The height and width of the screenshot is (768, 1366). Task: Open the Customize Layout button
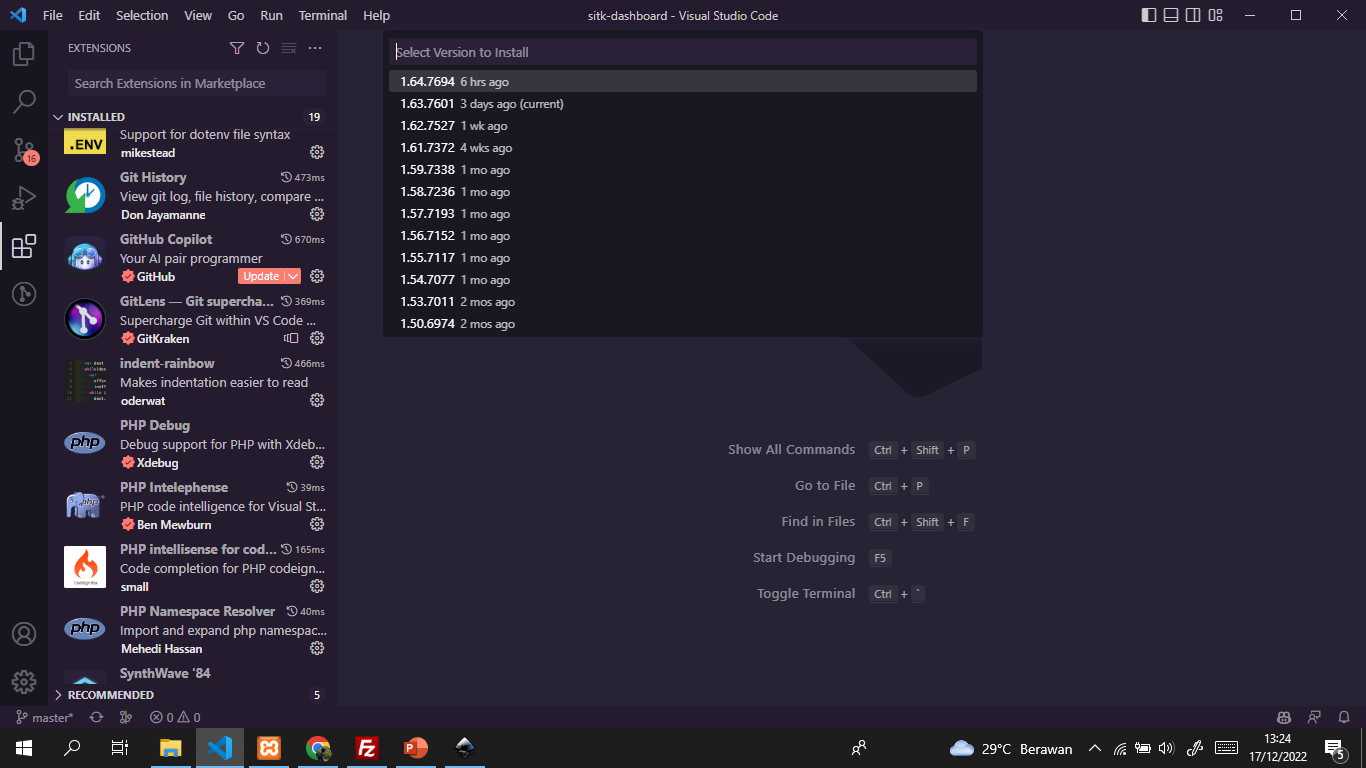[x=1216, y=15]
